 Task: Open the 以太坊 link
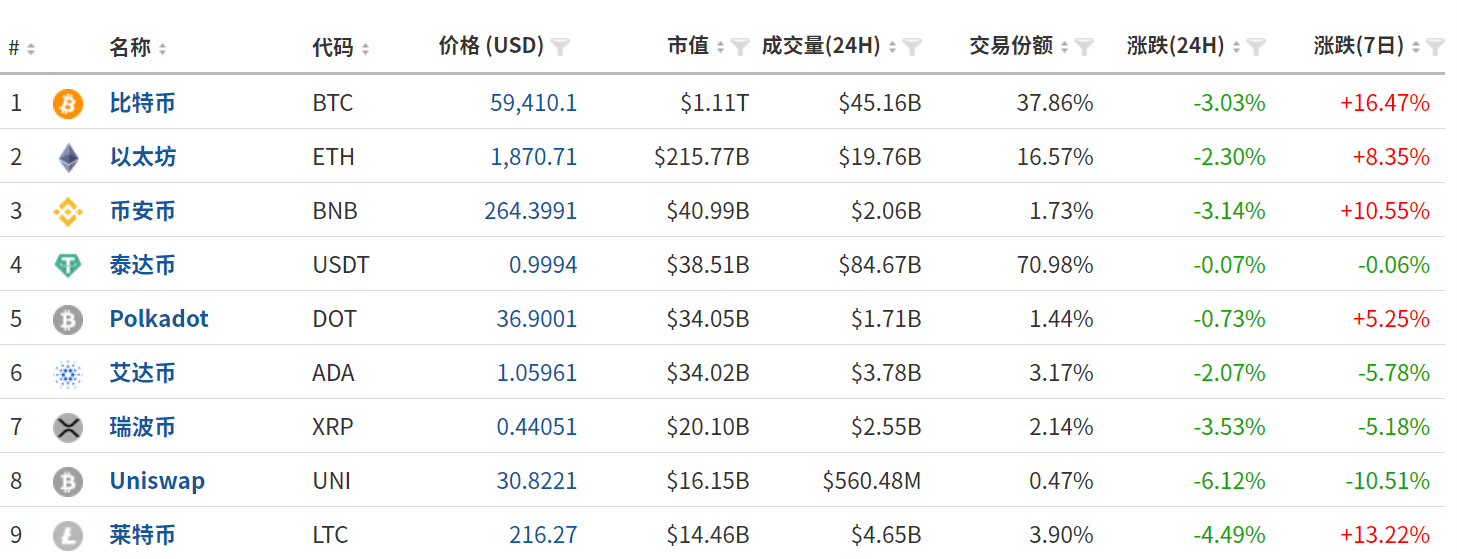coord(142,157)
